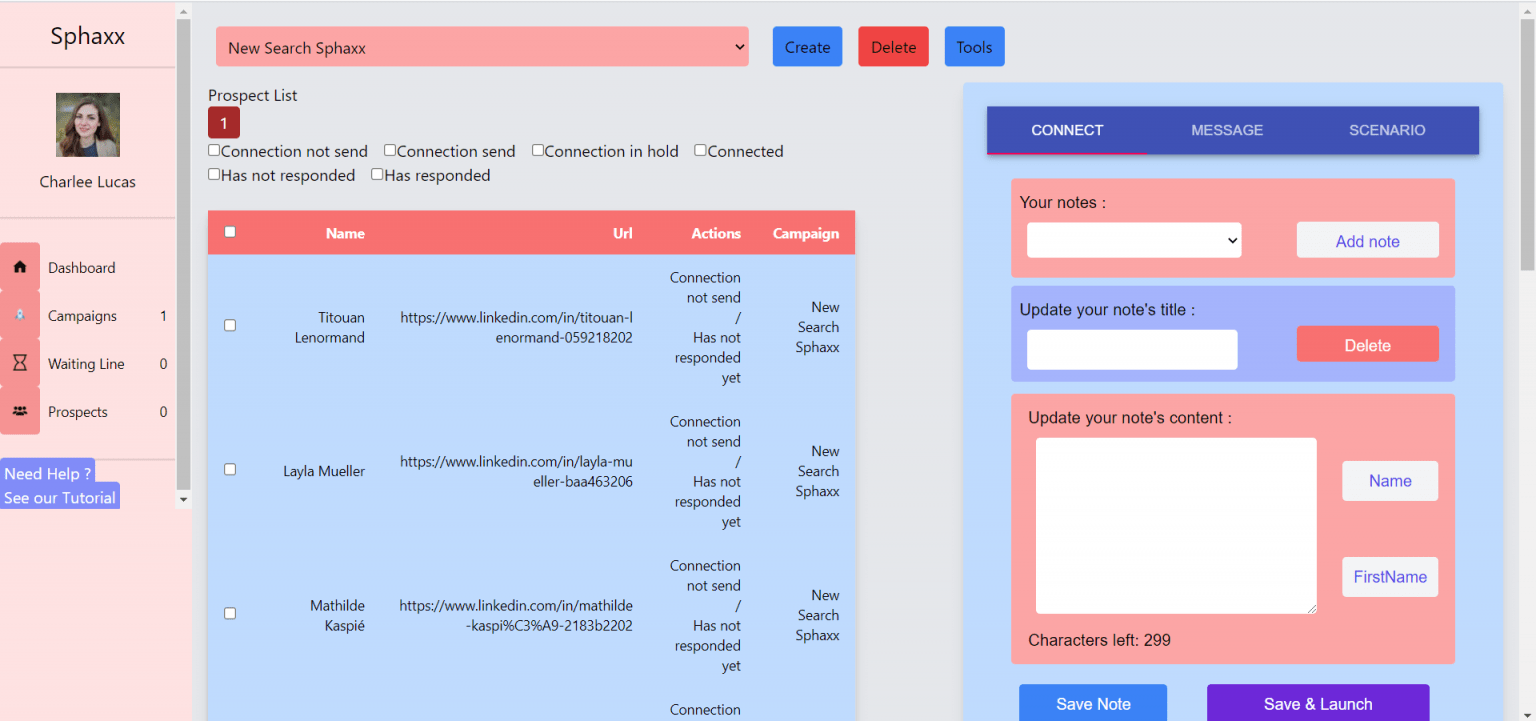Click the Actions column header
The height and width of the screenshot is (721, 1536).
click(x=716, y=233)
